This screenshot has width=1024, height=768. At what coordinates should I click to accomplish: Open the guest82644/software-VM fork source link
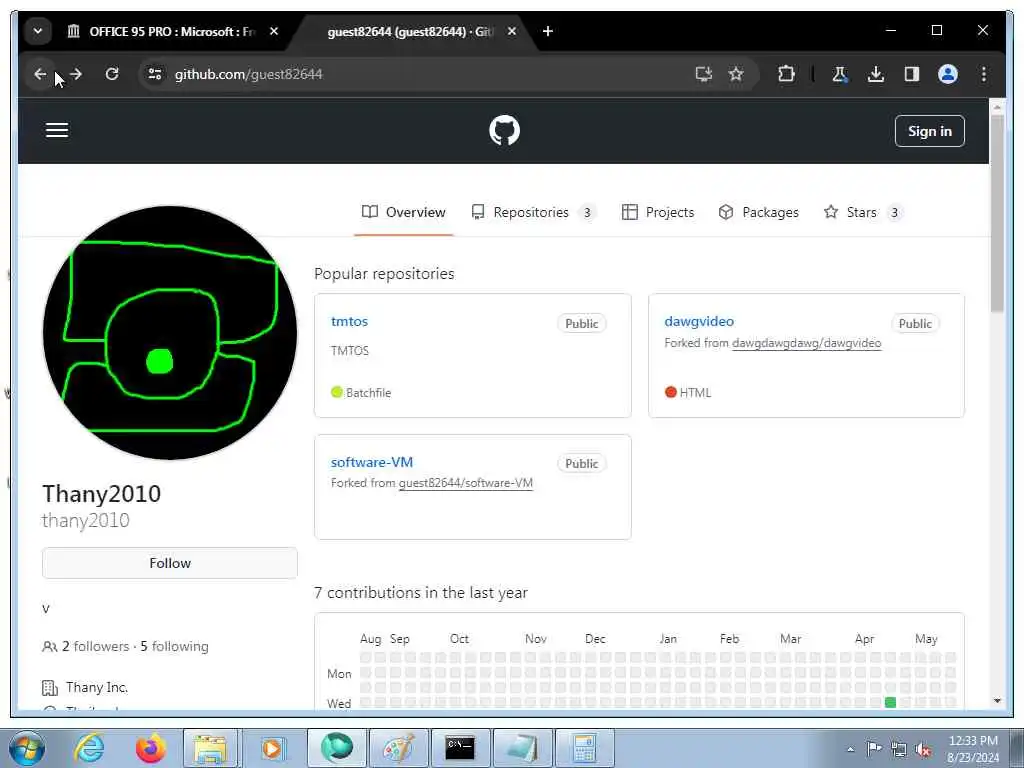[x=466, y=483]
